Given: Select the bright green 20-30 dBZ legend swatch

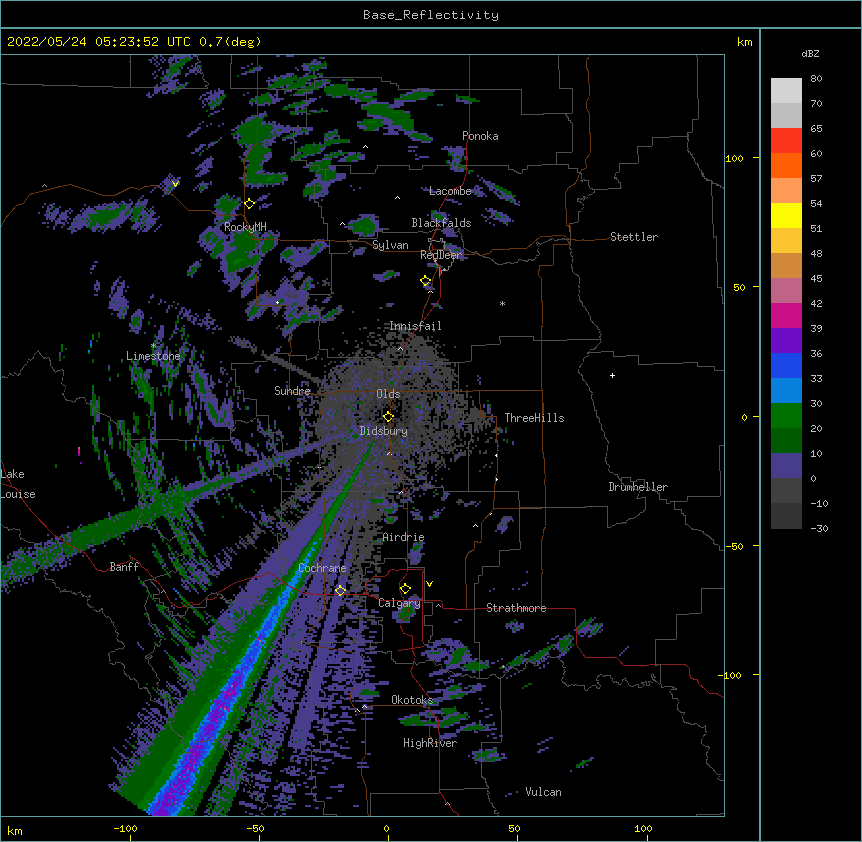Looking at the screenshot, I should (x=786, y=416).
